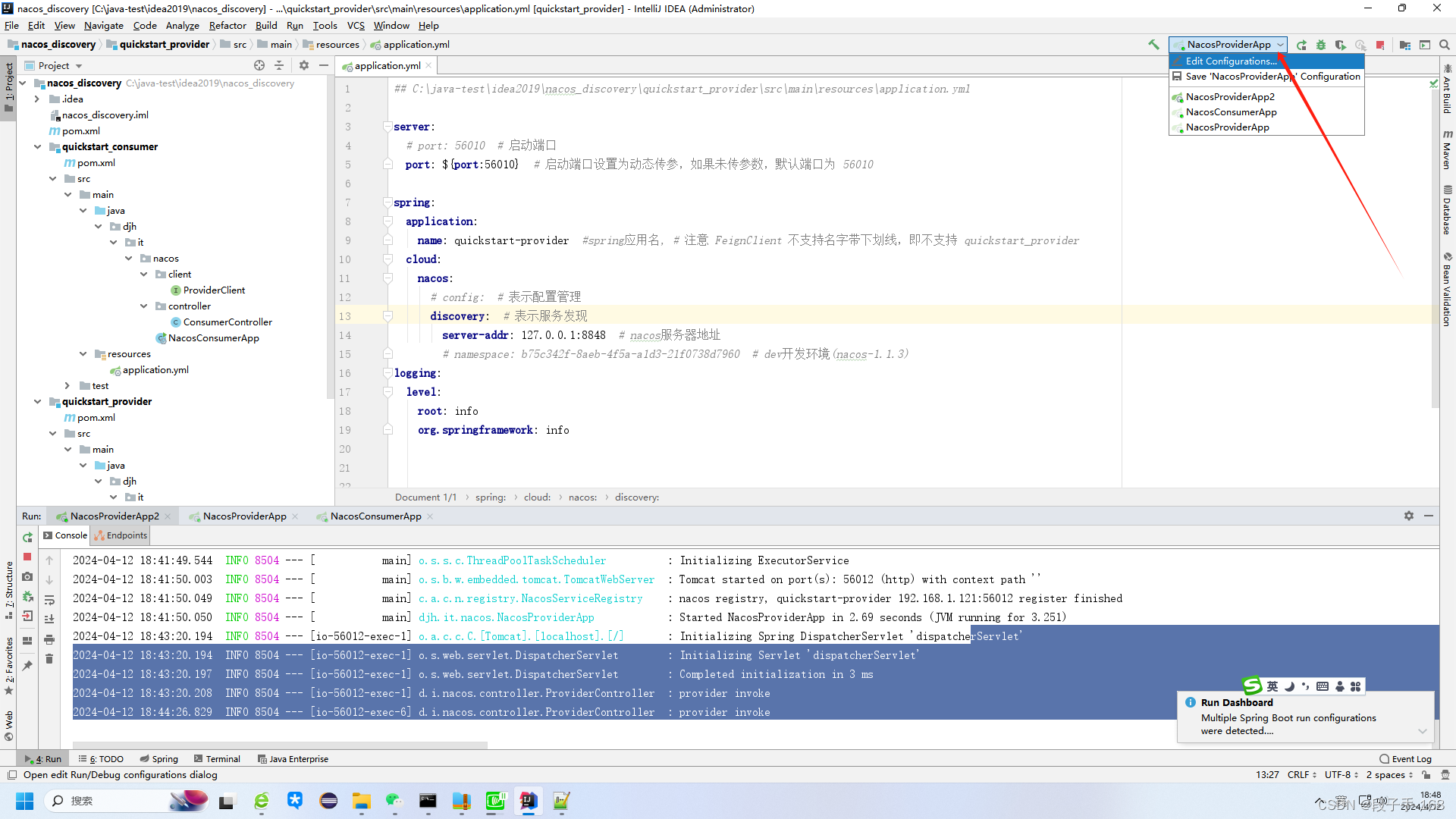Close the NacosProviderApp2 run tab
This screenshot has width=1456, height=819.
(x=168, y=516)
